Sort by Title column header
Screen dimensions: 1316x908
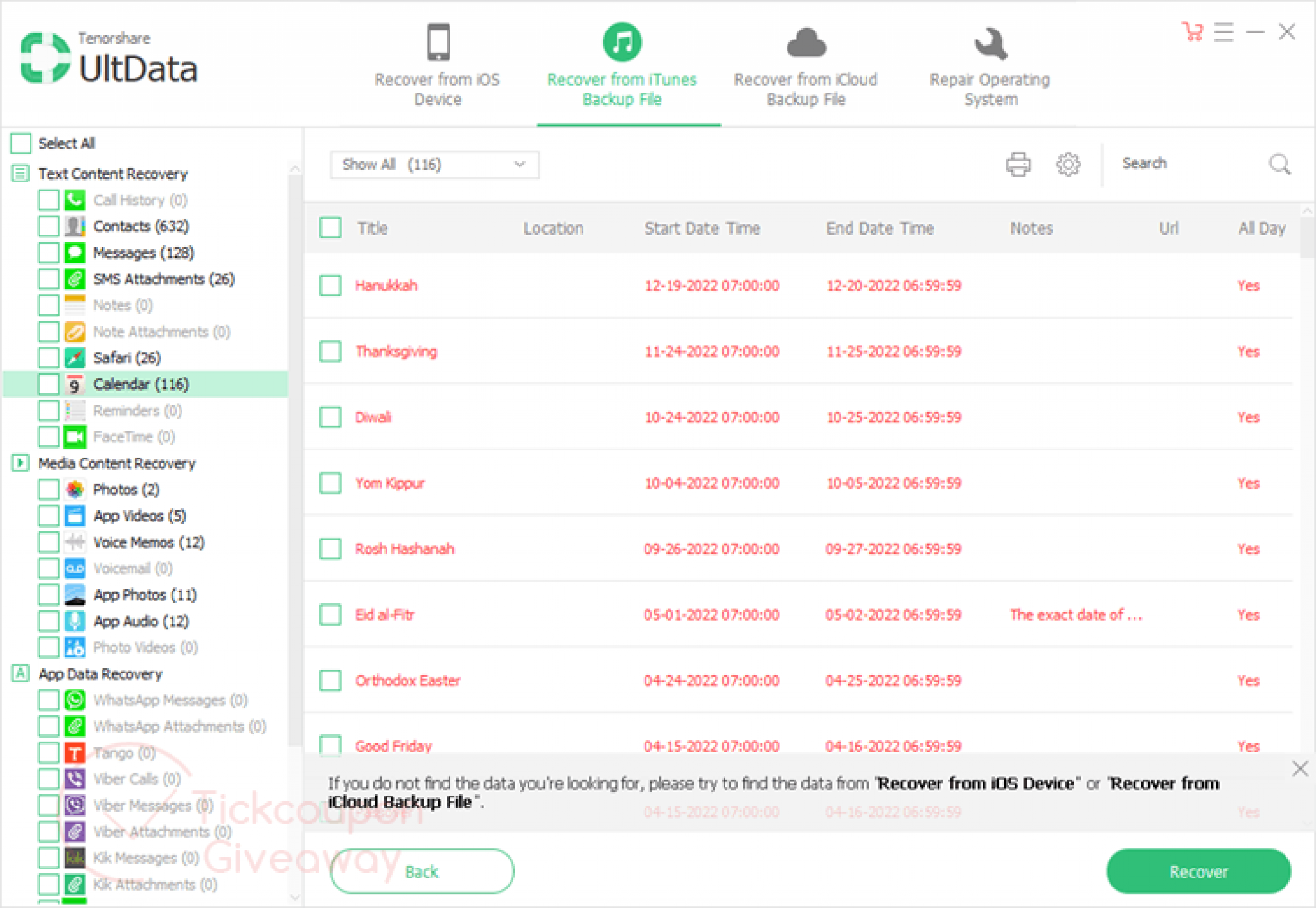click(373, 228)
